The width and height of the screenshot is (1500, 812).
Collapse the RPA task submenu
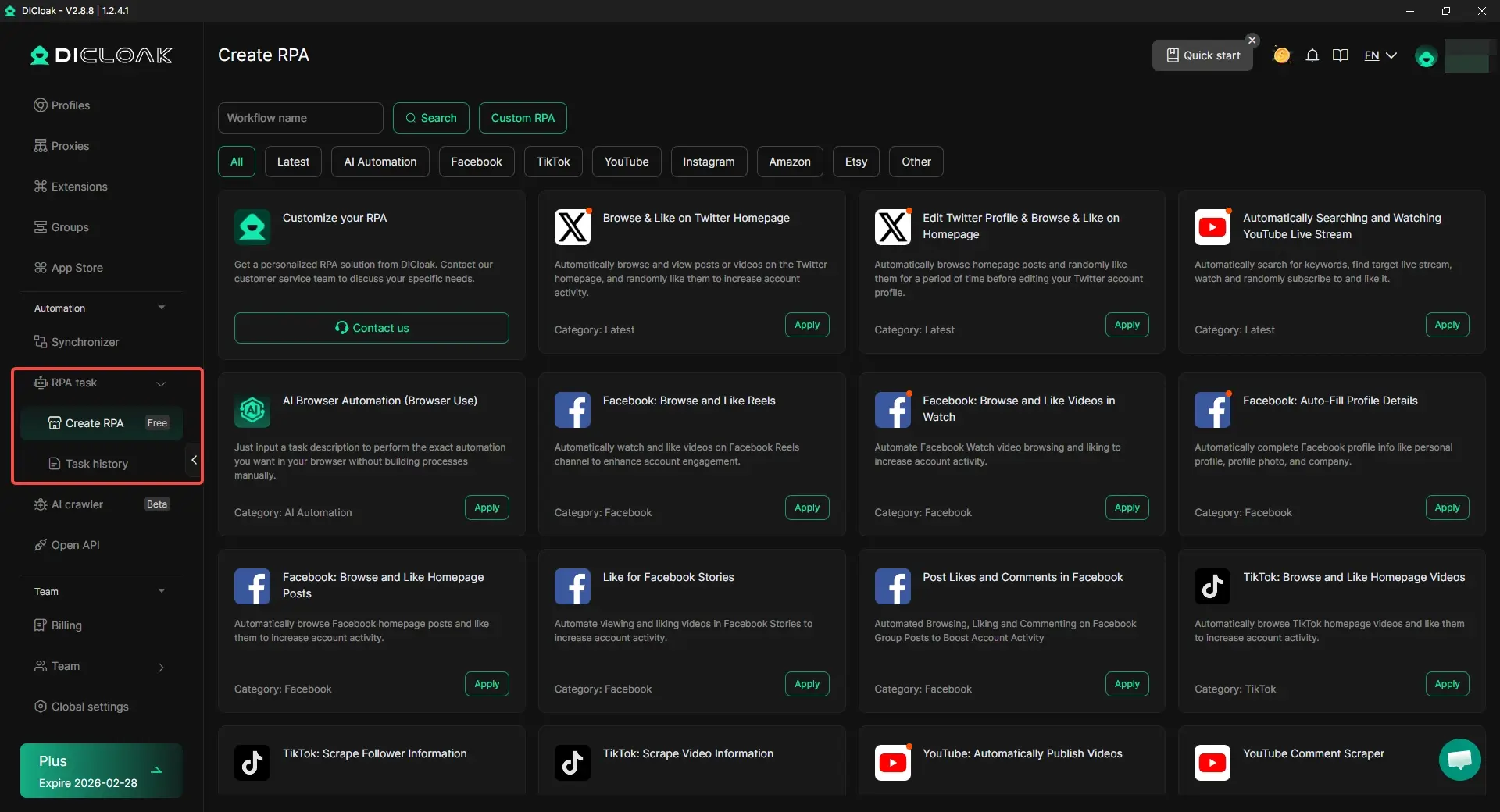click(161, 383)
